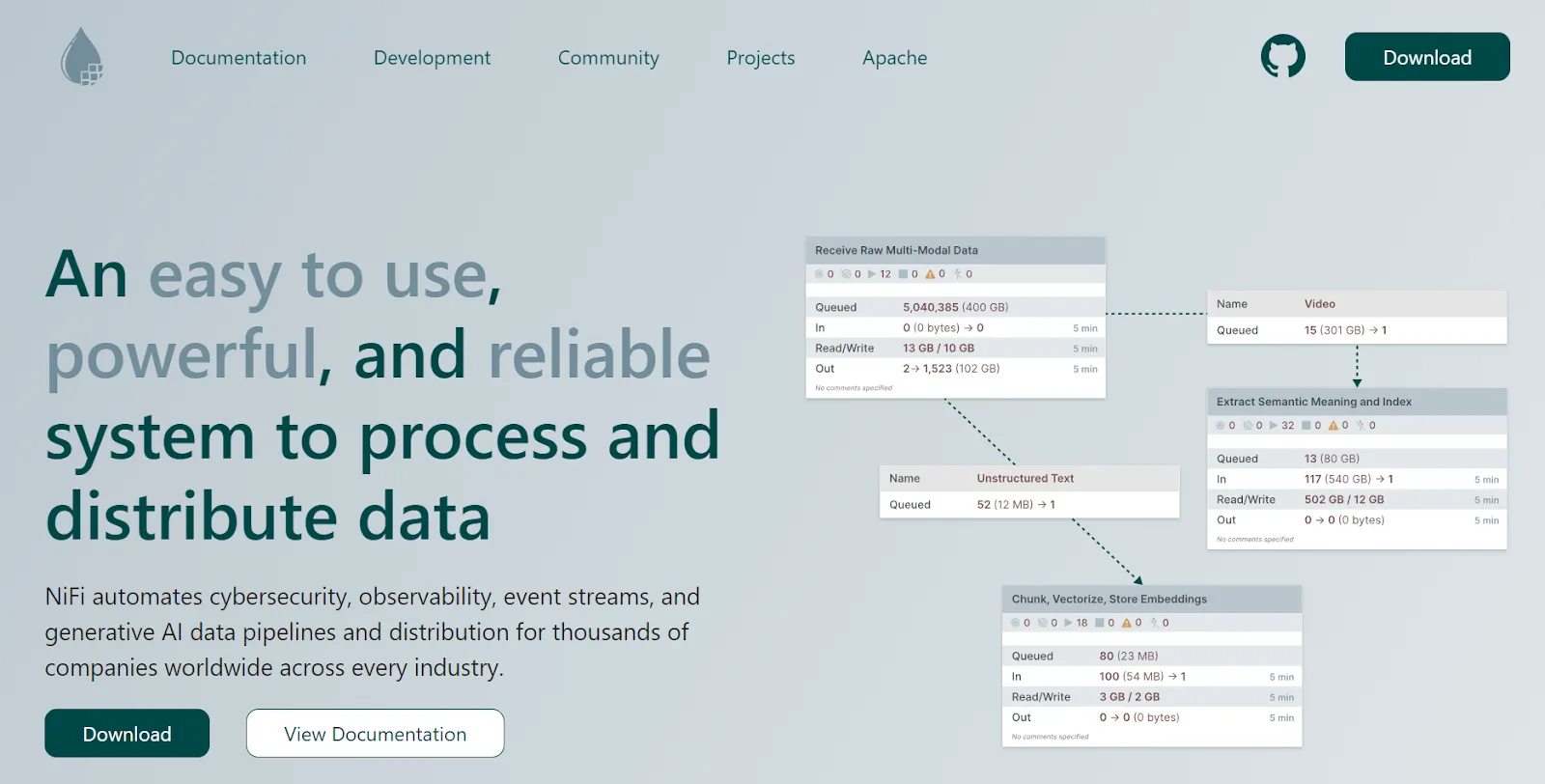Click the "2→ 1,523 (102 GB)" Out value

click(951, 369)
